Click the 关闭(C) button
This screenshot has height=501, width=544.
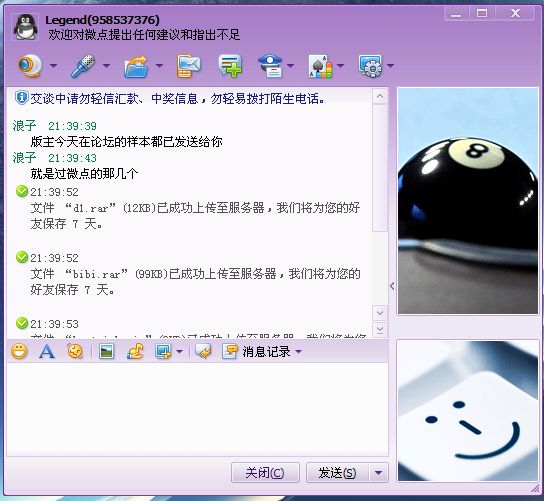pos(265,473)
